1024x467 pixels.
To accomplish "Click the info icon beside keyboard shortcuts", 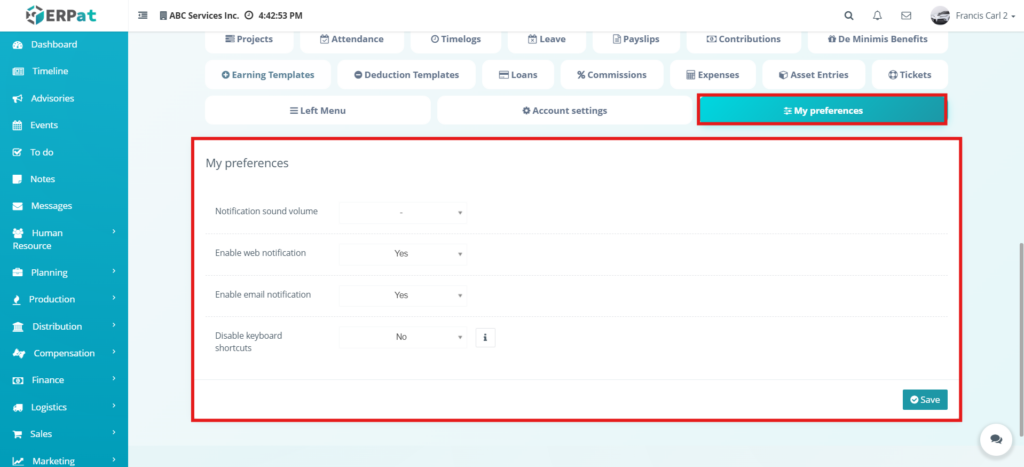I will 485,337.
